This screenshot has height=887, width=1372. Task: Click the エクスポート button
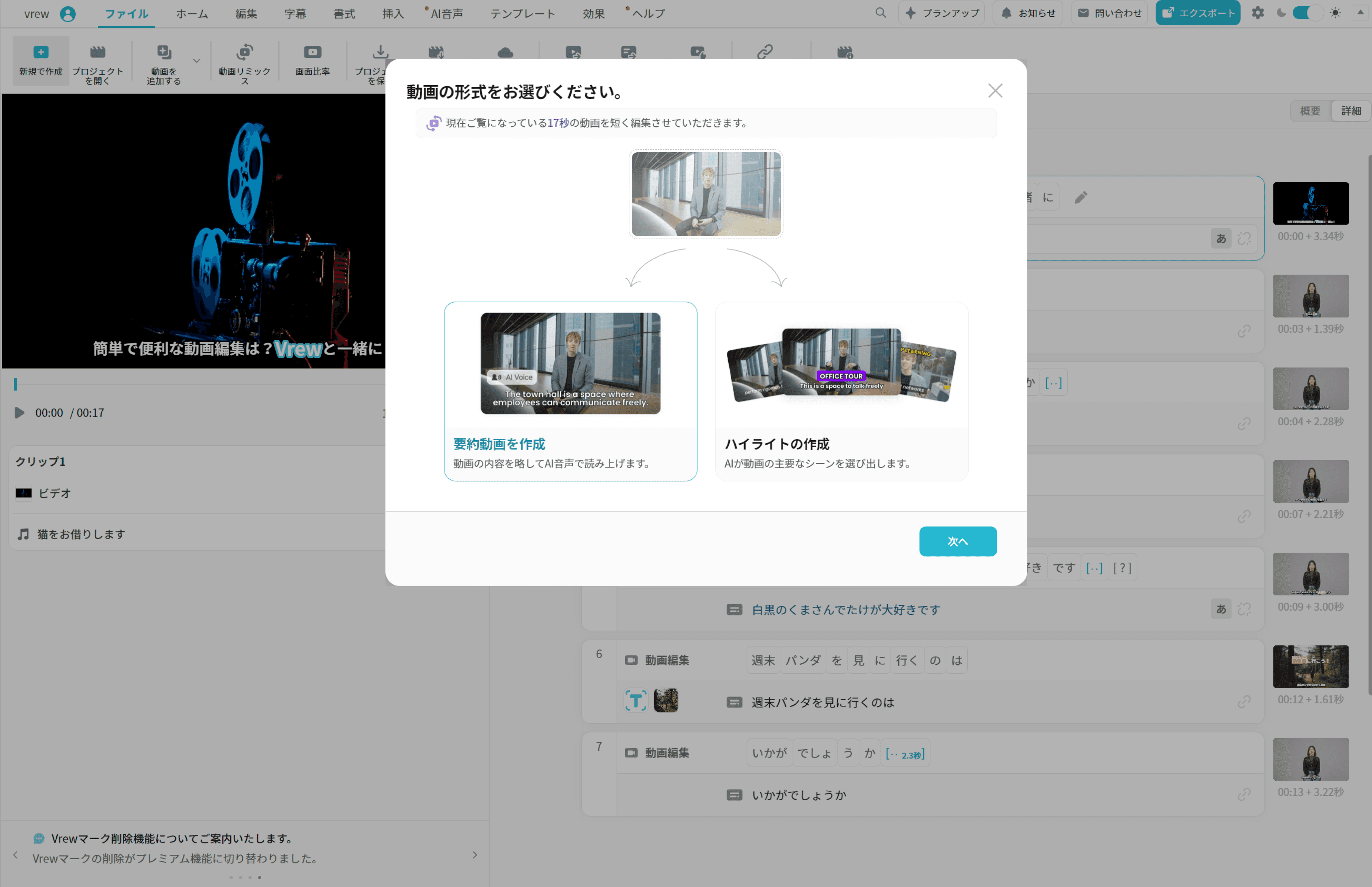[x=1197, y=13]
